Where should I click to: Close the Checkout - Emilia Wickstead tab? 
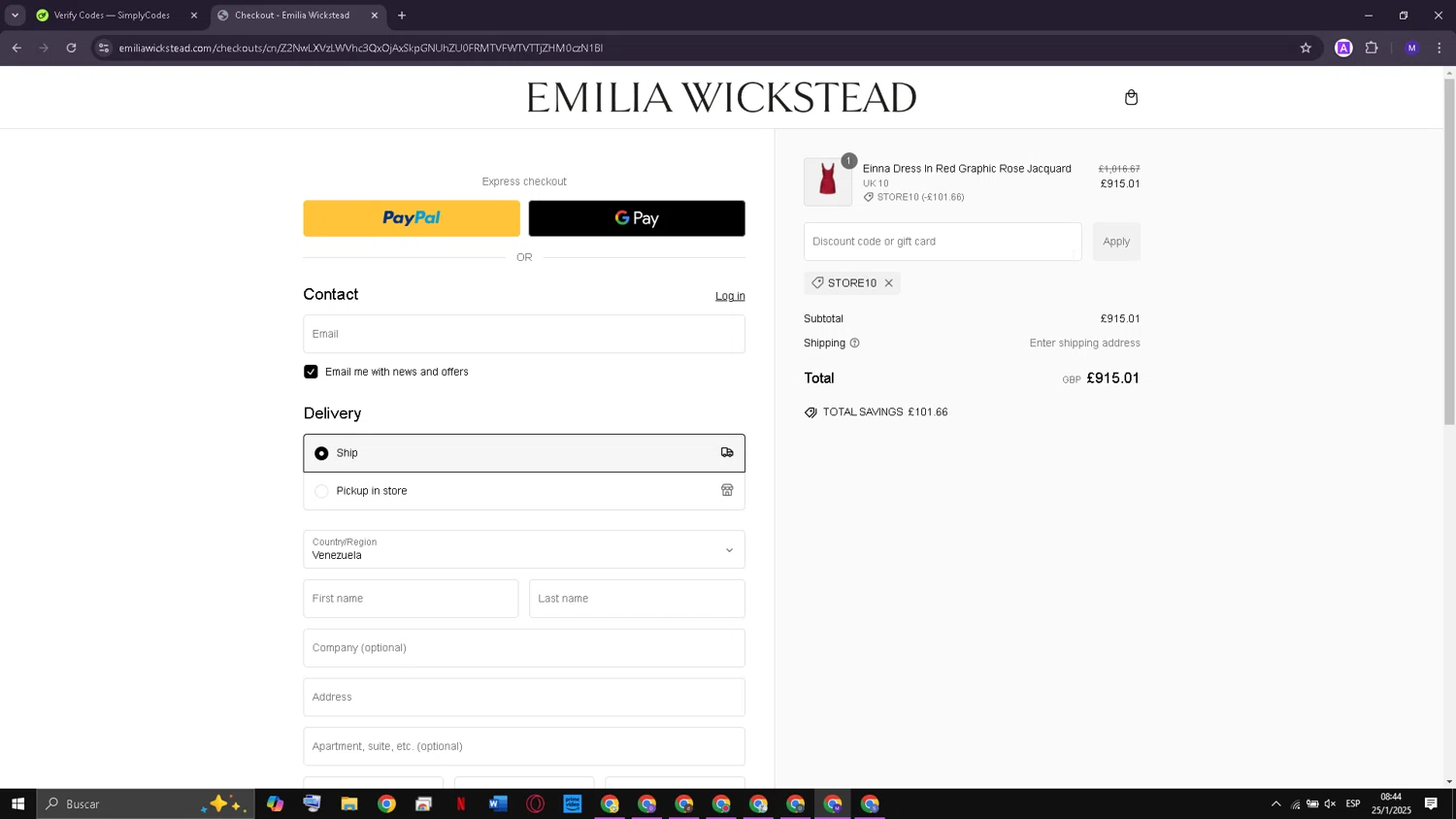coord(375,16)
